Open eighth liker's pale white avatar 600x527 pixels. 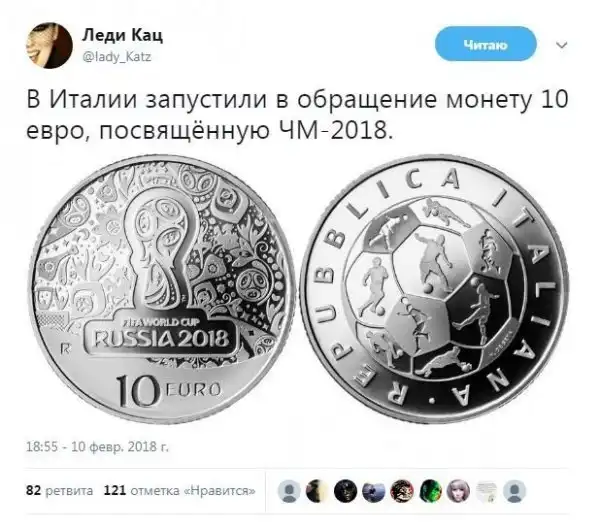click(487, 491)
